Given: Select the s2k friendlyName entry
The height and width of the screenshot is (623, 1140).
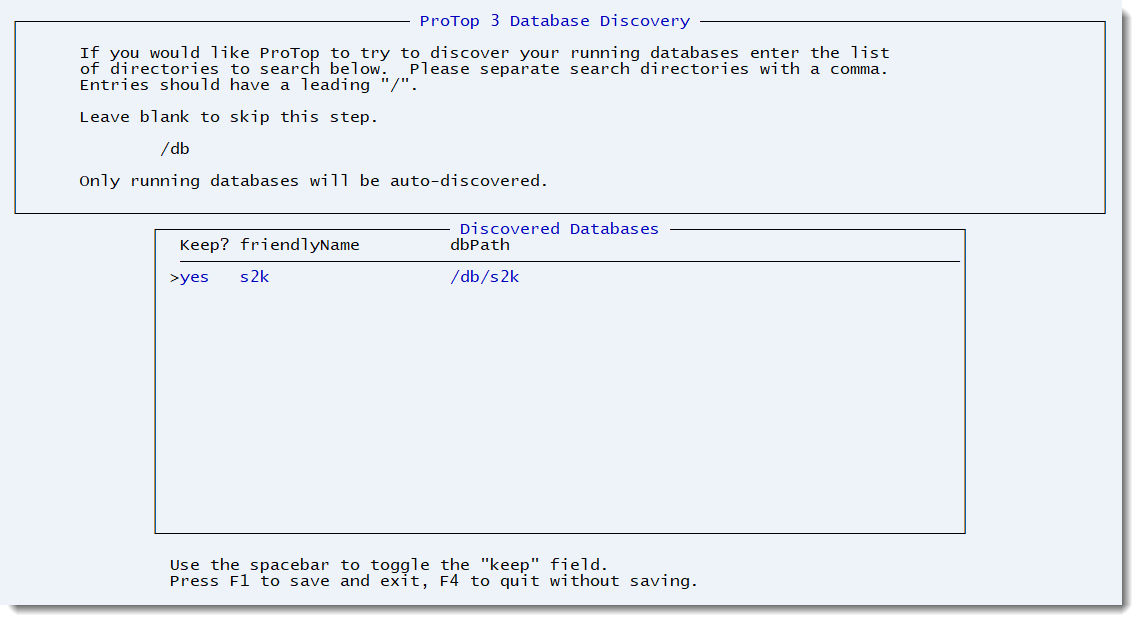Looking at the screenshot, I should click(x=254, y=277).
